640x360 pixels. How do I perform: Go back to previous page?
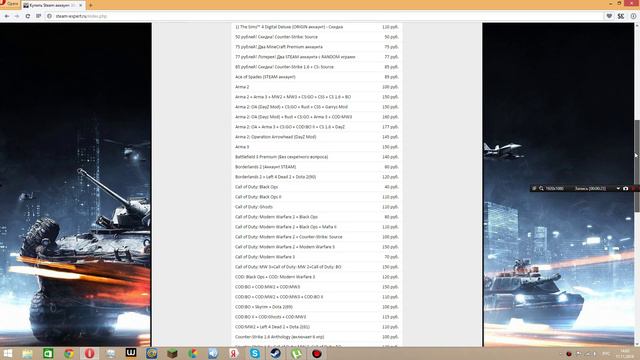[7, 16]
